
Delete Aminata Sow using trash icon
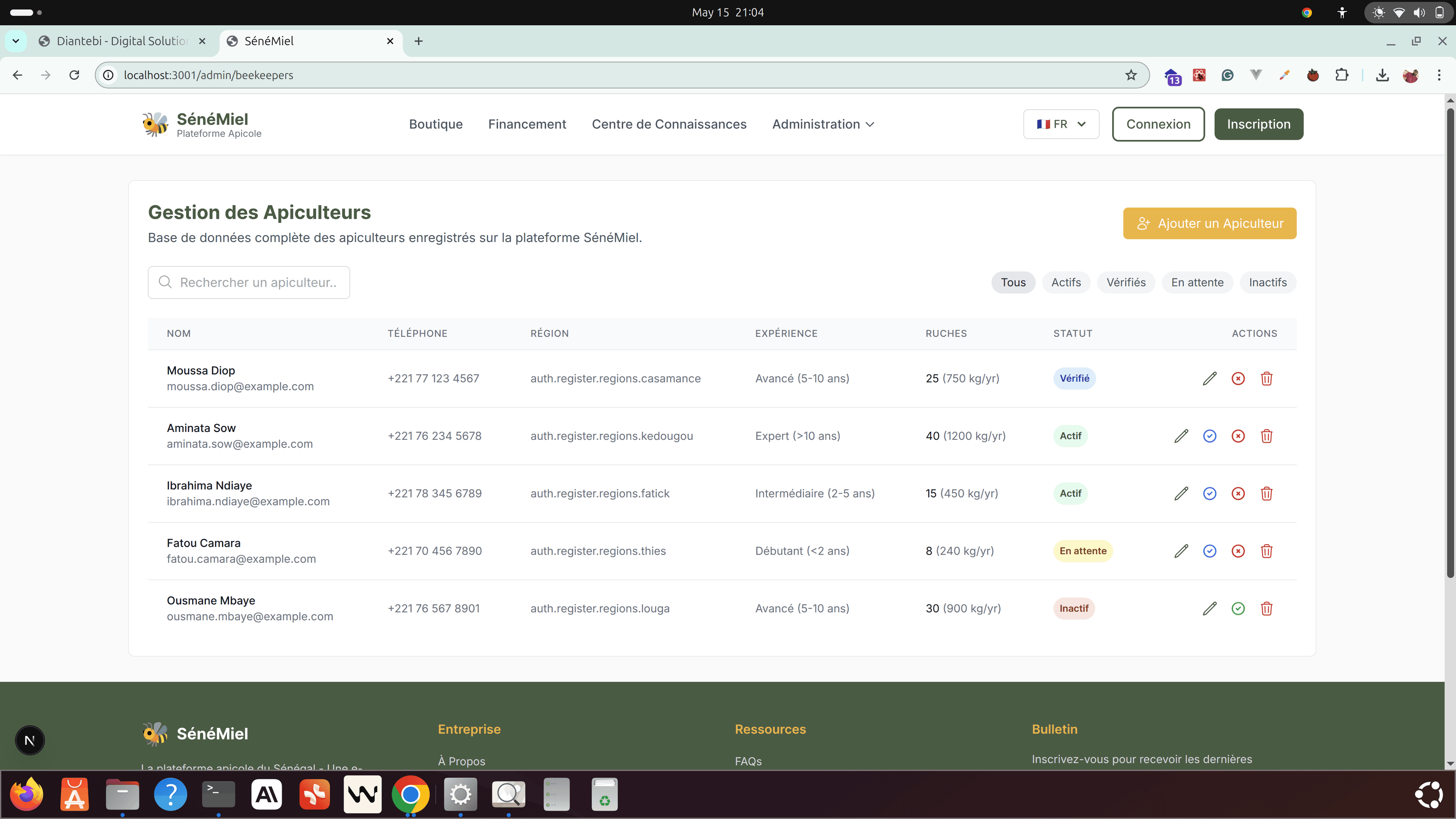click(x=1266, y=436)
